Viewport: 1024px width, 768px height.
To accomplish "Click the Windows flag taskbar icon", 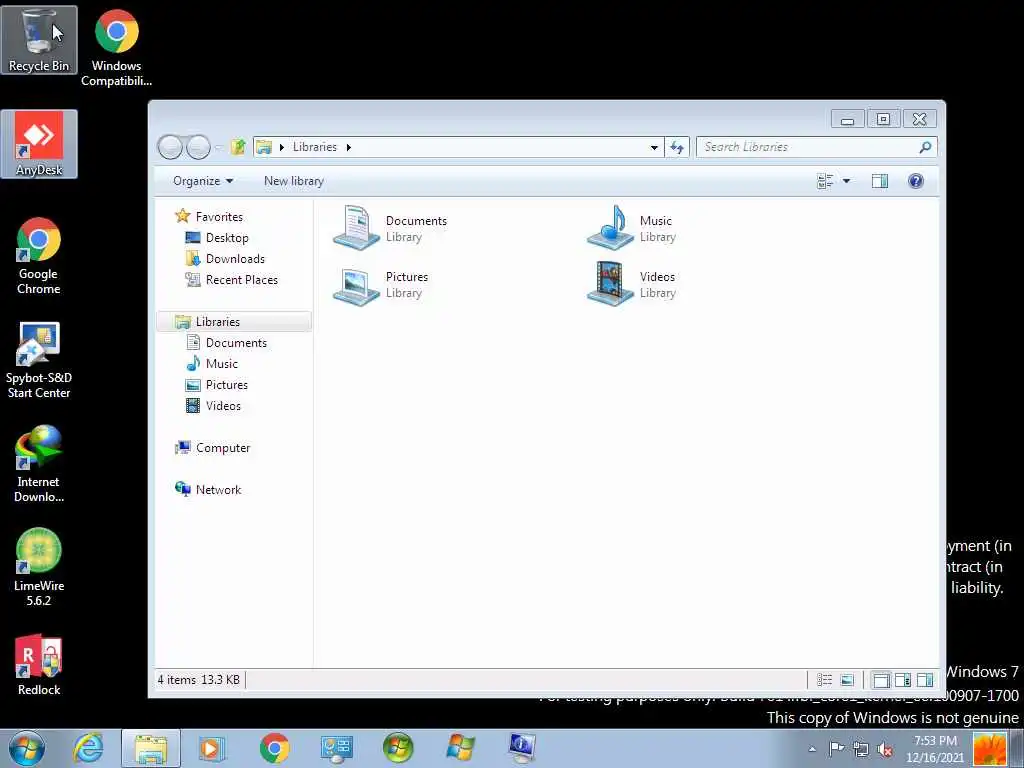I will tap(460, 748).
